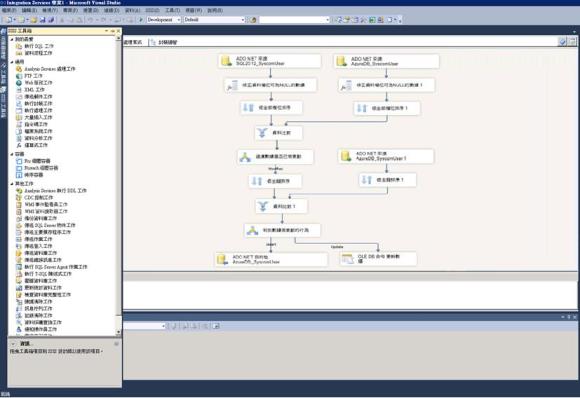This screenshot has width=580, height=398.
Task: Open the first menu in menu bar
Action: click(x=9, y=10)
